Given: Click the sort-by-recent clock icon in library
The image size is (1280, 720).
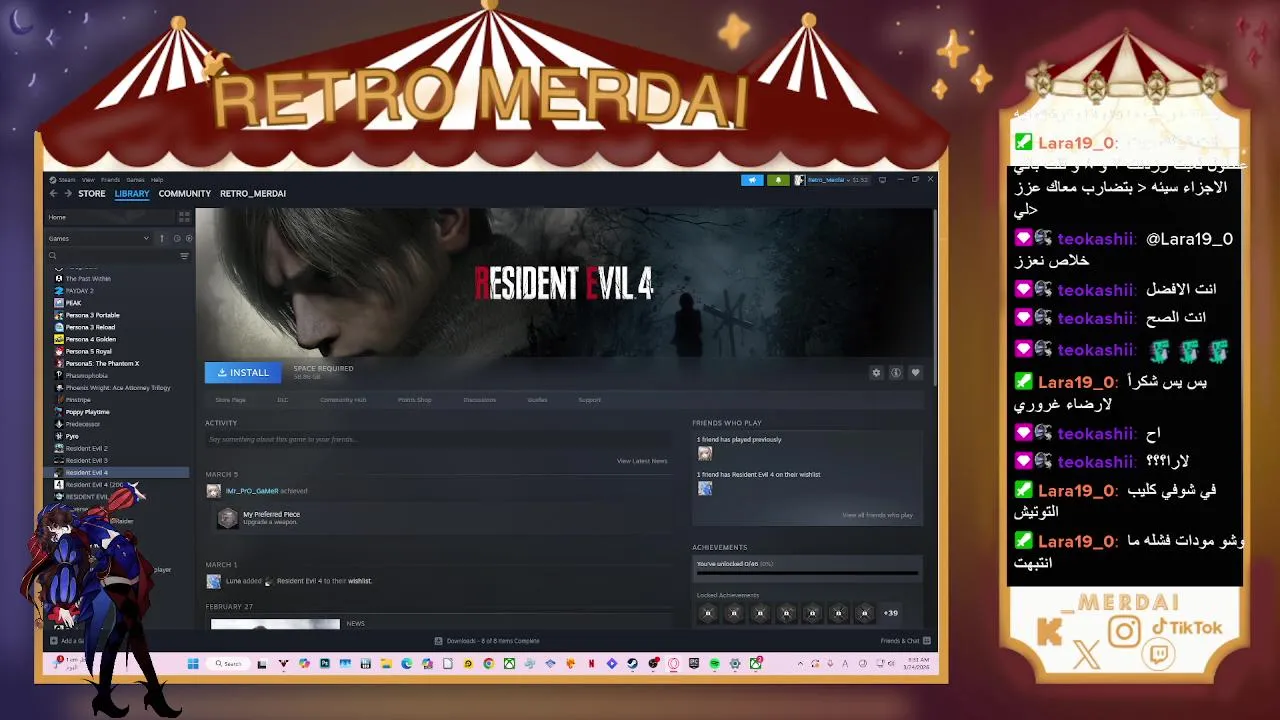Looking at the screenshot, I should pyautogui.click(x=177, y=238).
